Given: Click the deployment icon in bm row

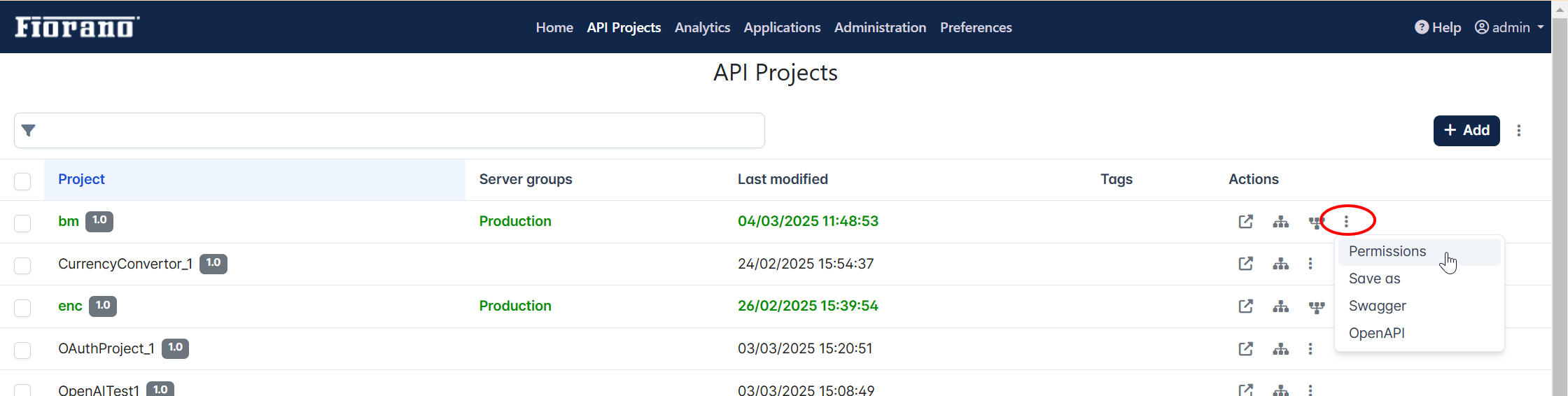Looking at the screenshot, I should 1315,222.
